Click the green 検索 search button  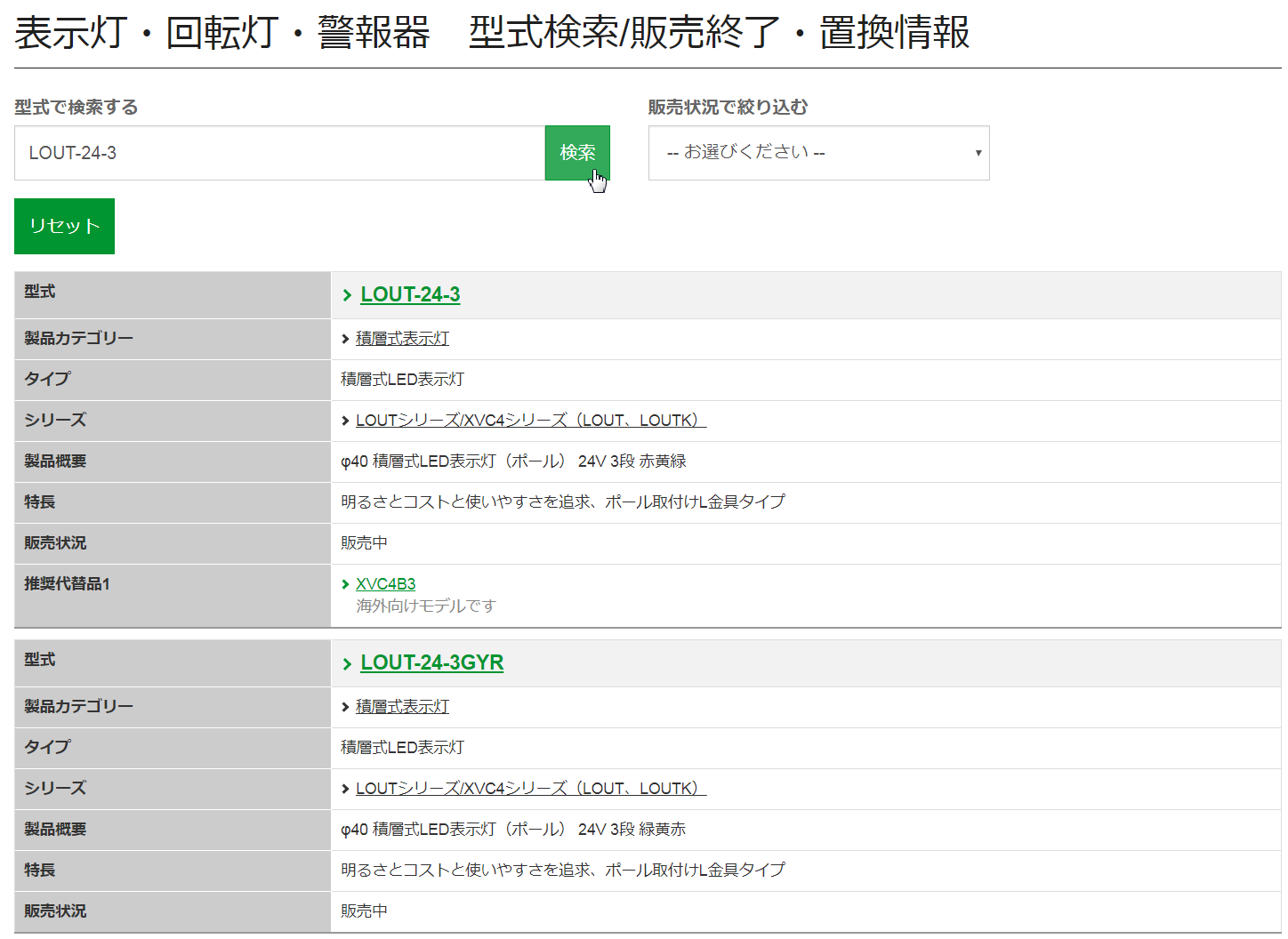click(576, 153)
